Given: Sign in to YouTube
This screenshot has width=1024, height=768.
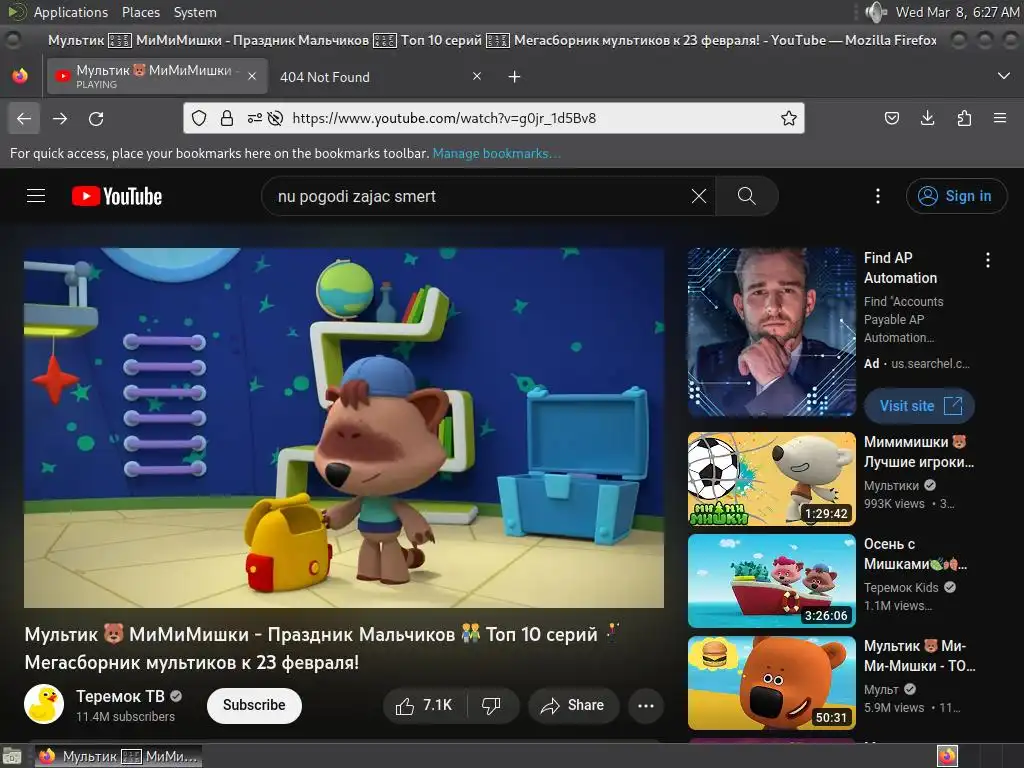Looking at the screenshot, I should (x=956, y=196).
